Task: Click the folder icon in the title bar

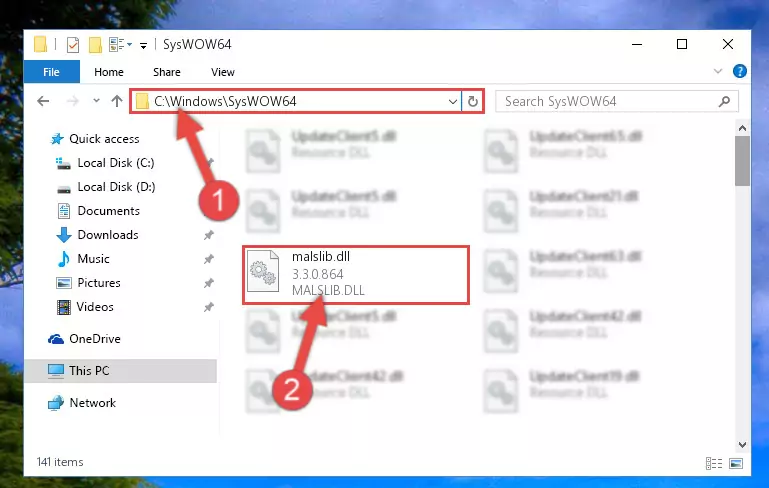Action: (41, 44)
